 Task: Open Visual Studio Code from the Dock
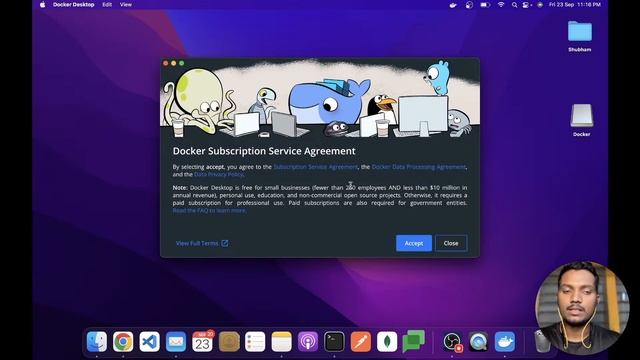click(x=149, y=341)
